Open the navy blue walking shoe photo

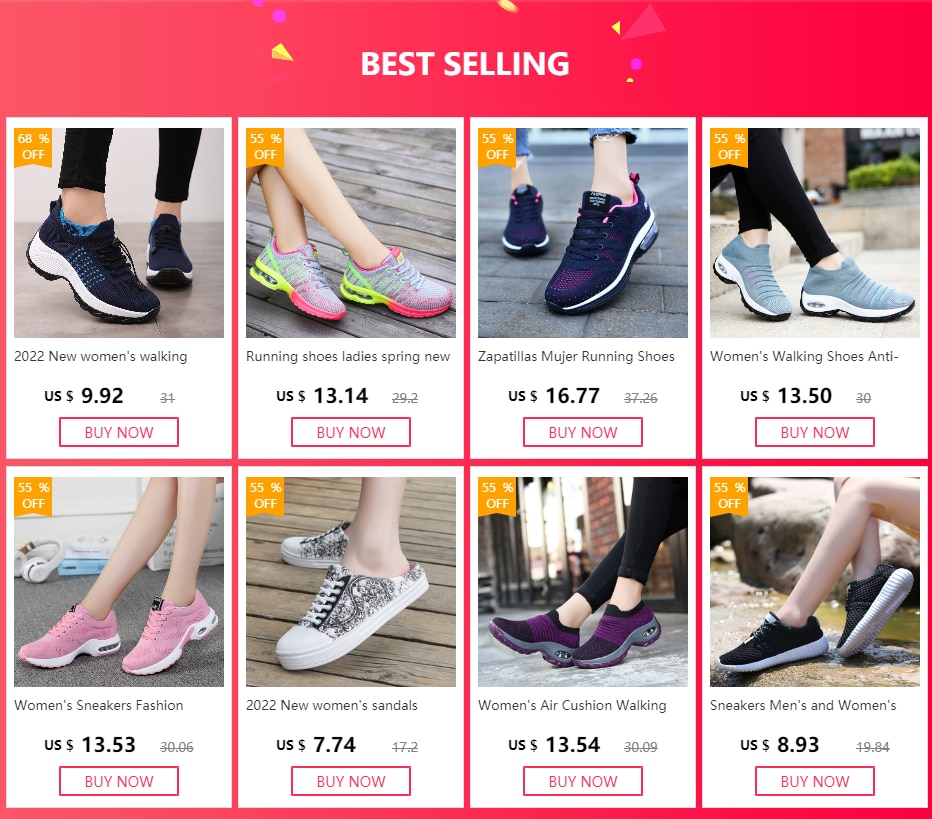(119, 233)
